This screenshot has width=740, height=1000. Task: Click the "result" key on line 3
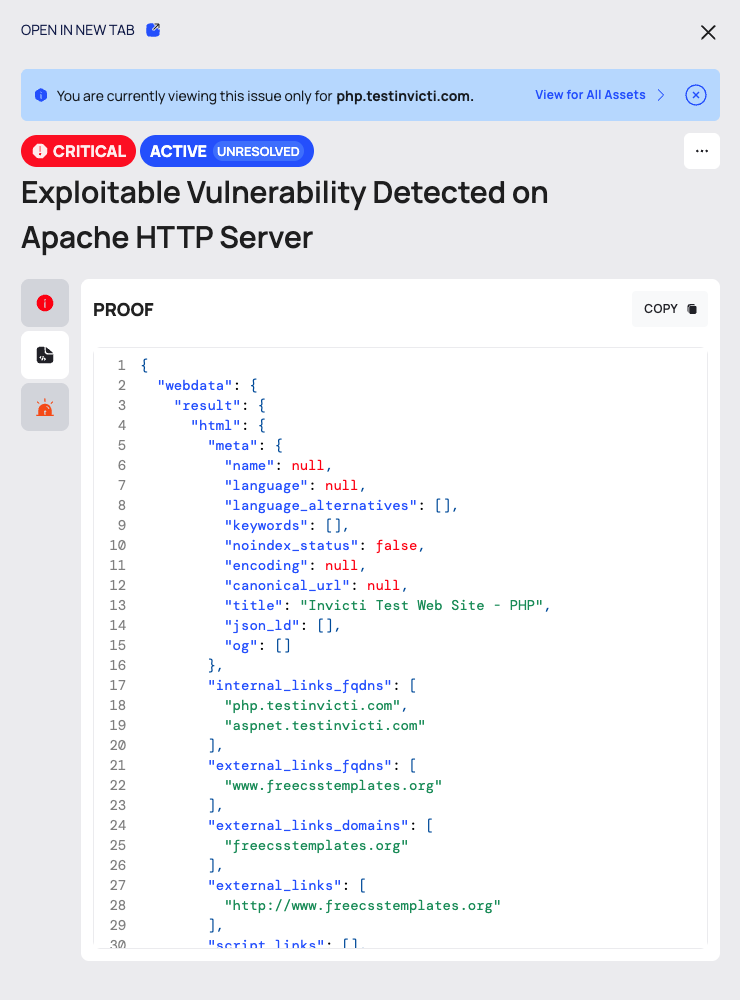point(207,406)
